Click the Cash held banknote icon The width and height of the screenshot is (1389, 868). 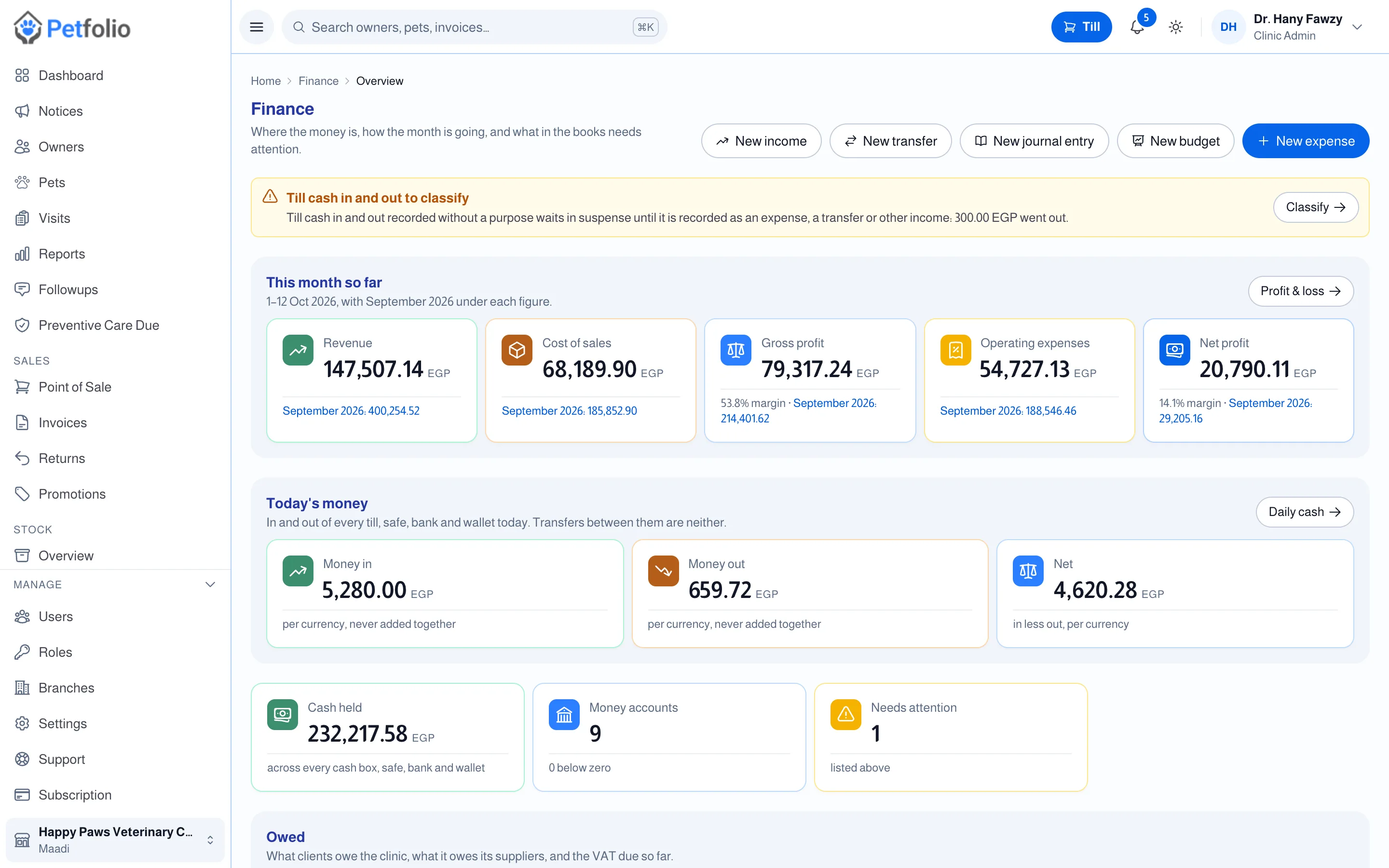[283, 714]
